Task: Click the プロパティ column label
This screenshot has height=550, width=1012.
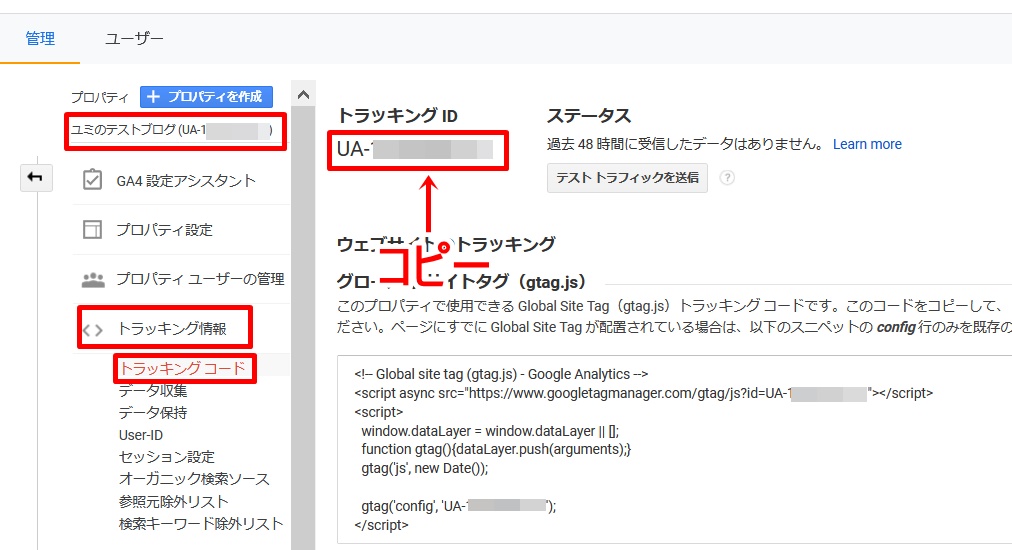Action: 100,97
